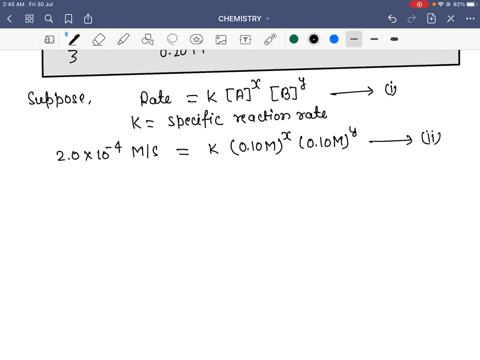Tap the screen recording indicator
This screenshot has height=360, width=480.
[x=419, y=4]
